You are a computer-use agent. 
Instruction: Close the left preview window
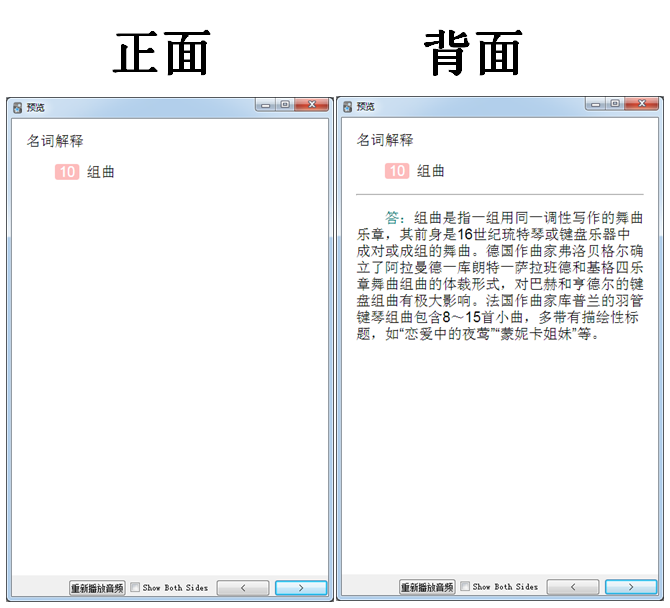click(x=311, y=105)
